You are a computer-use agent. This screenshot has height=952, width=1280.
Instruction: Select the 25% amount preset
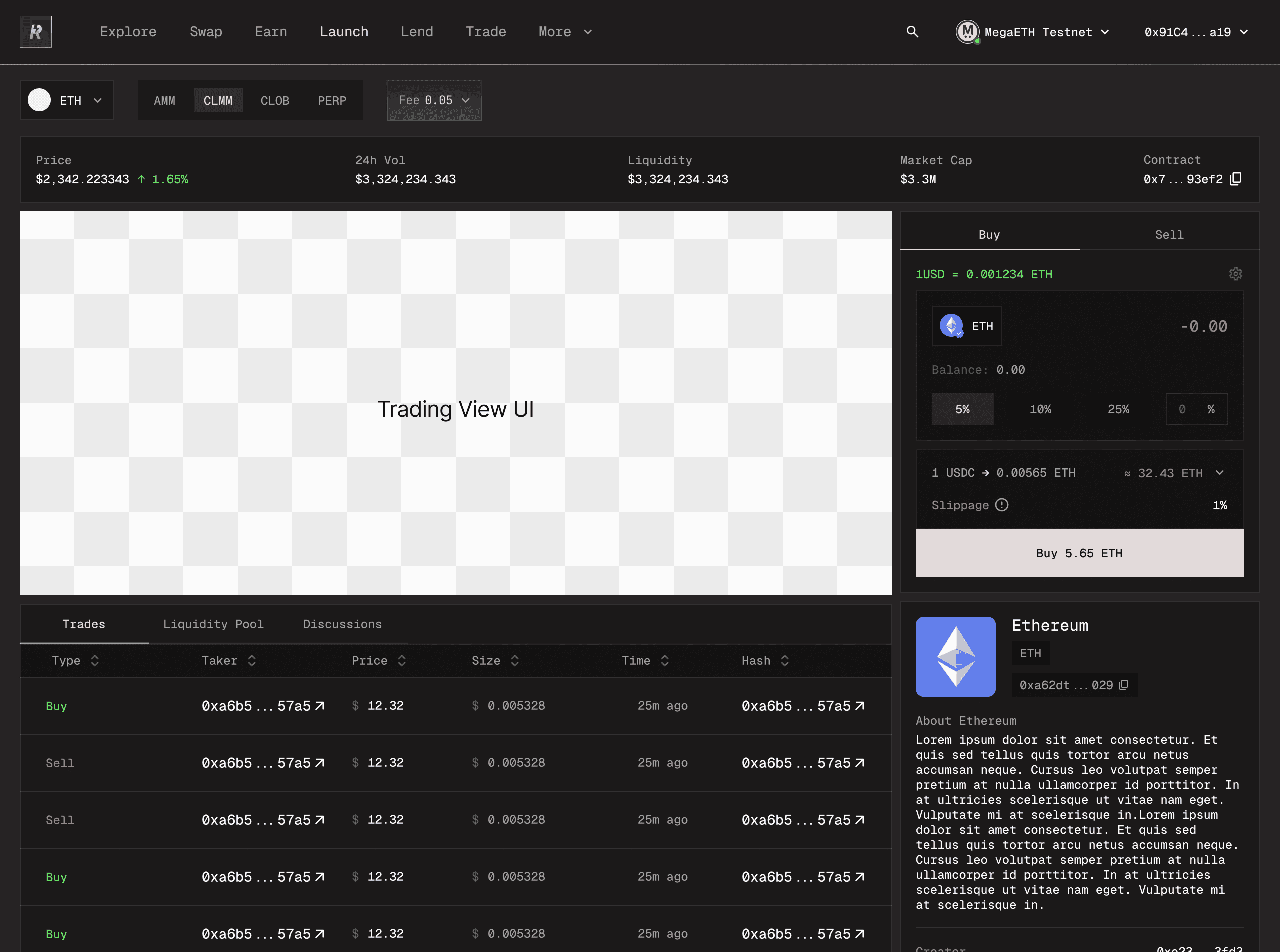point(1118,409)
